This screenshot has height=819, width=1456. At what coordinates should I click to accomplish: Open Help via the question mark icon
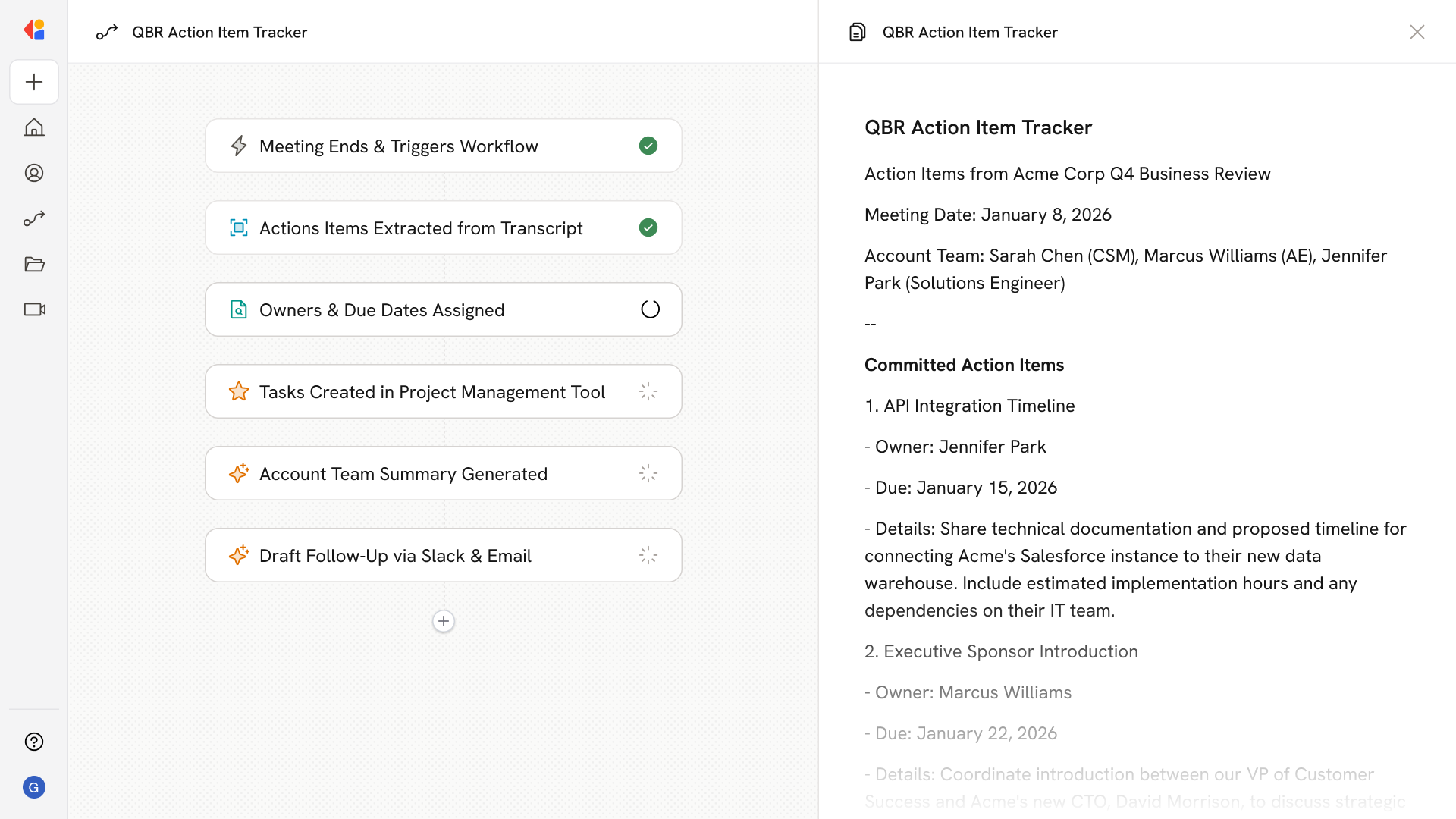pyautogui.click(x=34, y=742)
